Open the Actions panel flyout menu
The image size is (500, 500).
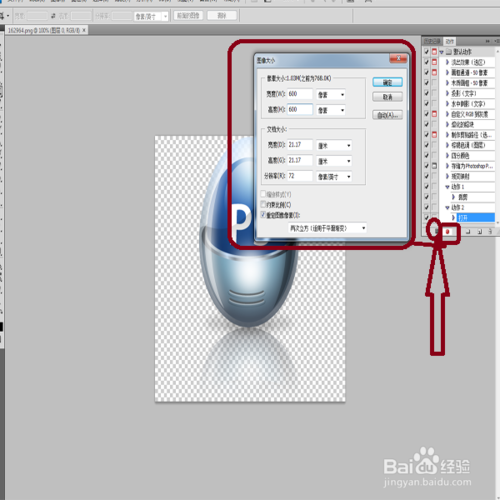click(497, 41)
